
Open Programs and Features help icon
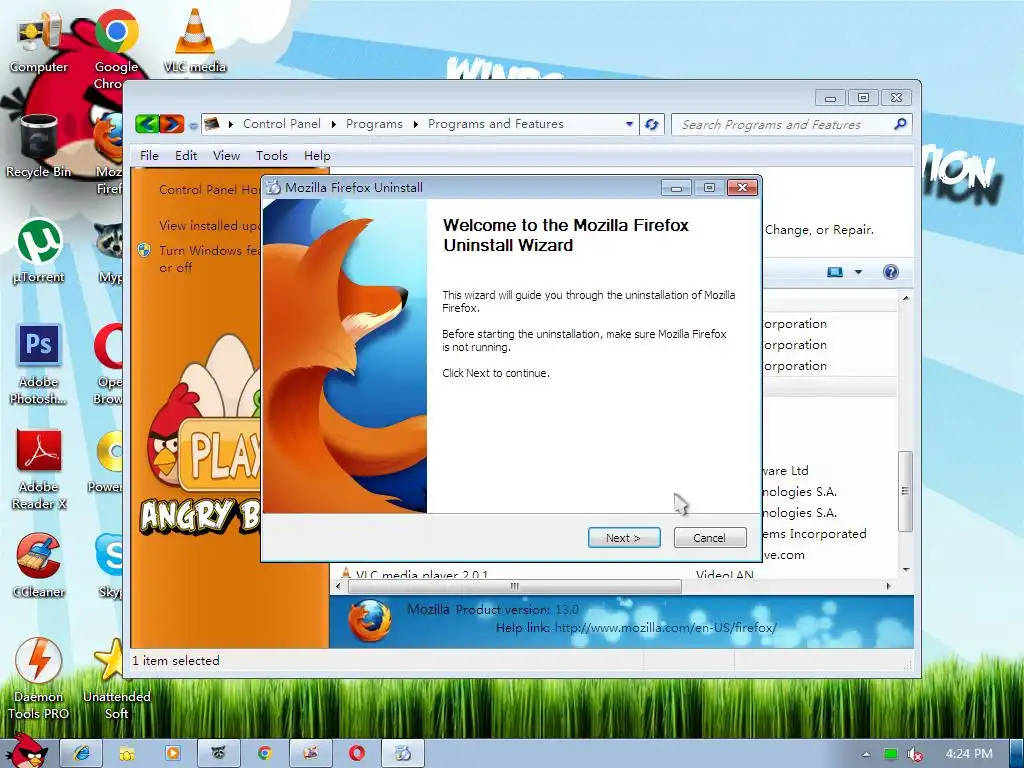tap(890, 272)
